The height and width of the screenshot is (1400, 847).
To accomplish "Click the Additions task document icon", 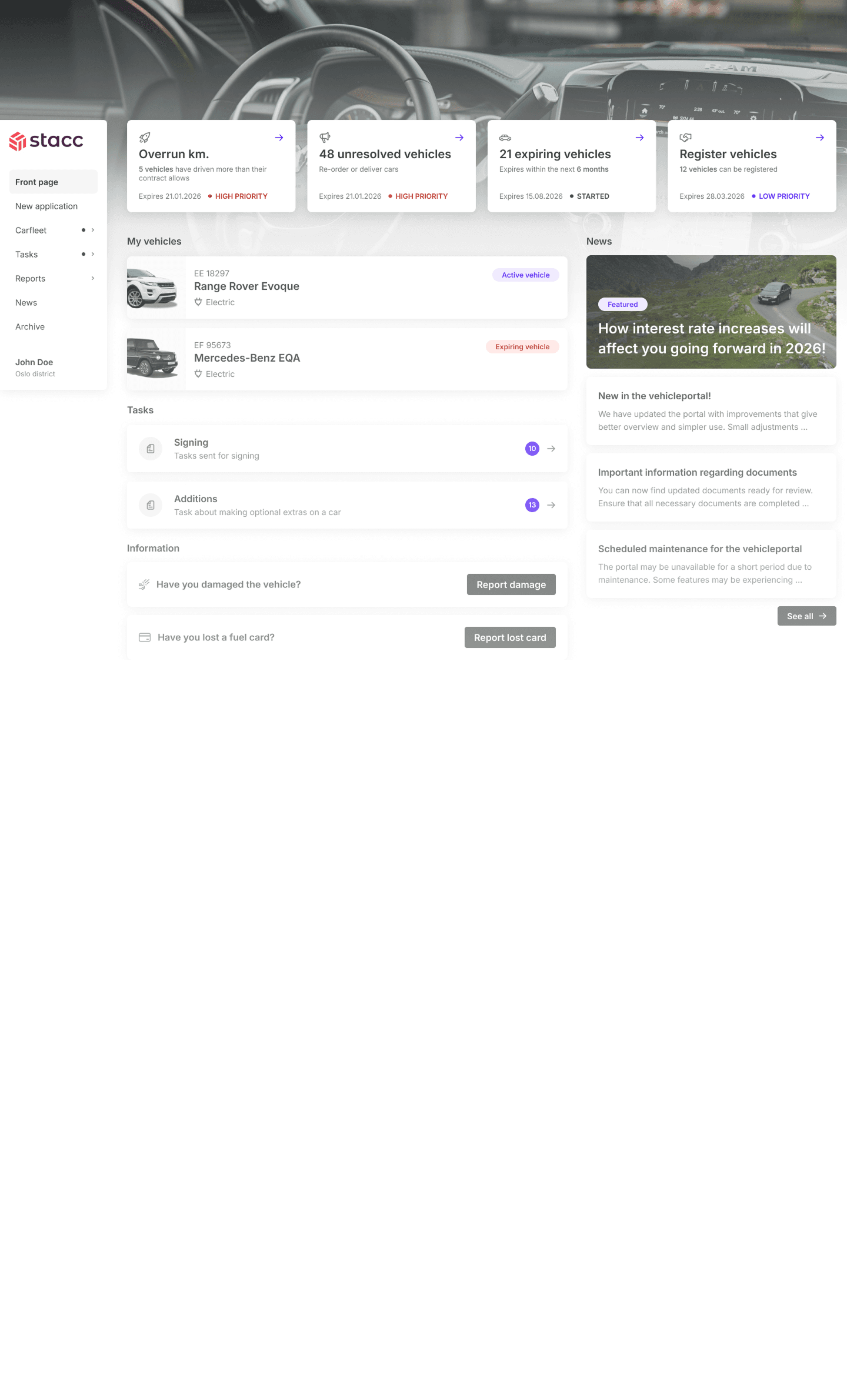I will (x=151, y=505).
